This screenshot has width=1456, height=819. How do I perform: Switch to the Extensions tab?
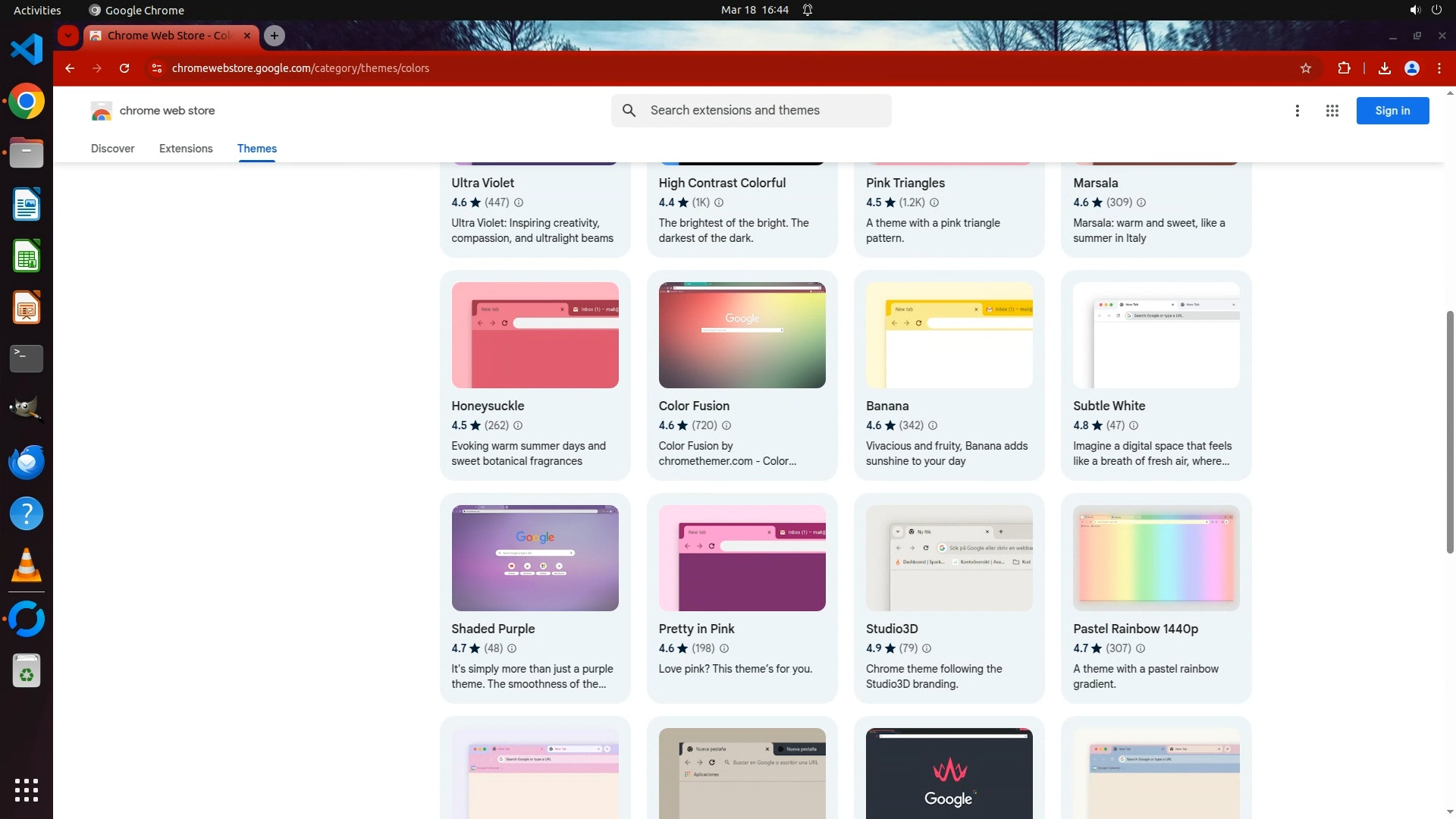tap(186, 149)
